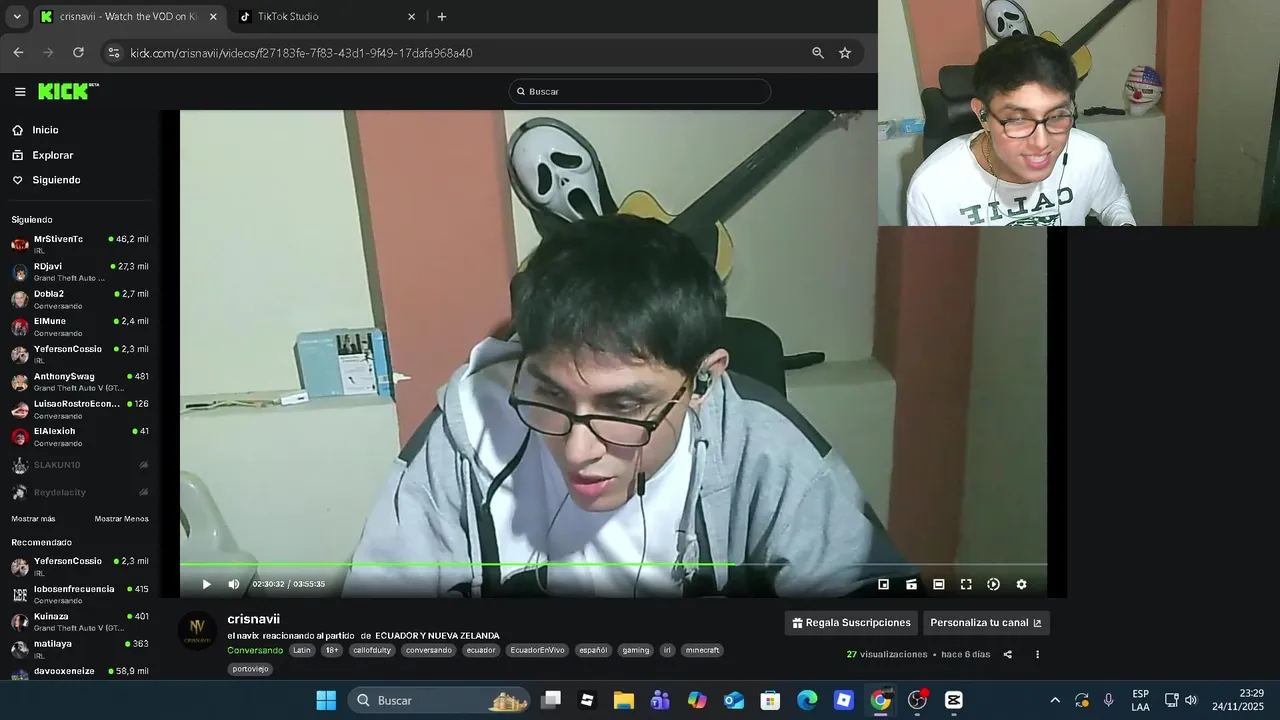Open CapCut from taskbar
The width and height of the screenshot is (1280, 720).
[954, 700]
